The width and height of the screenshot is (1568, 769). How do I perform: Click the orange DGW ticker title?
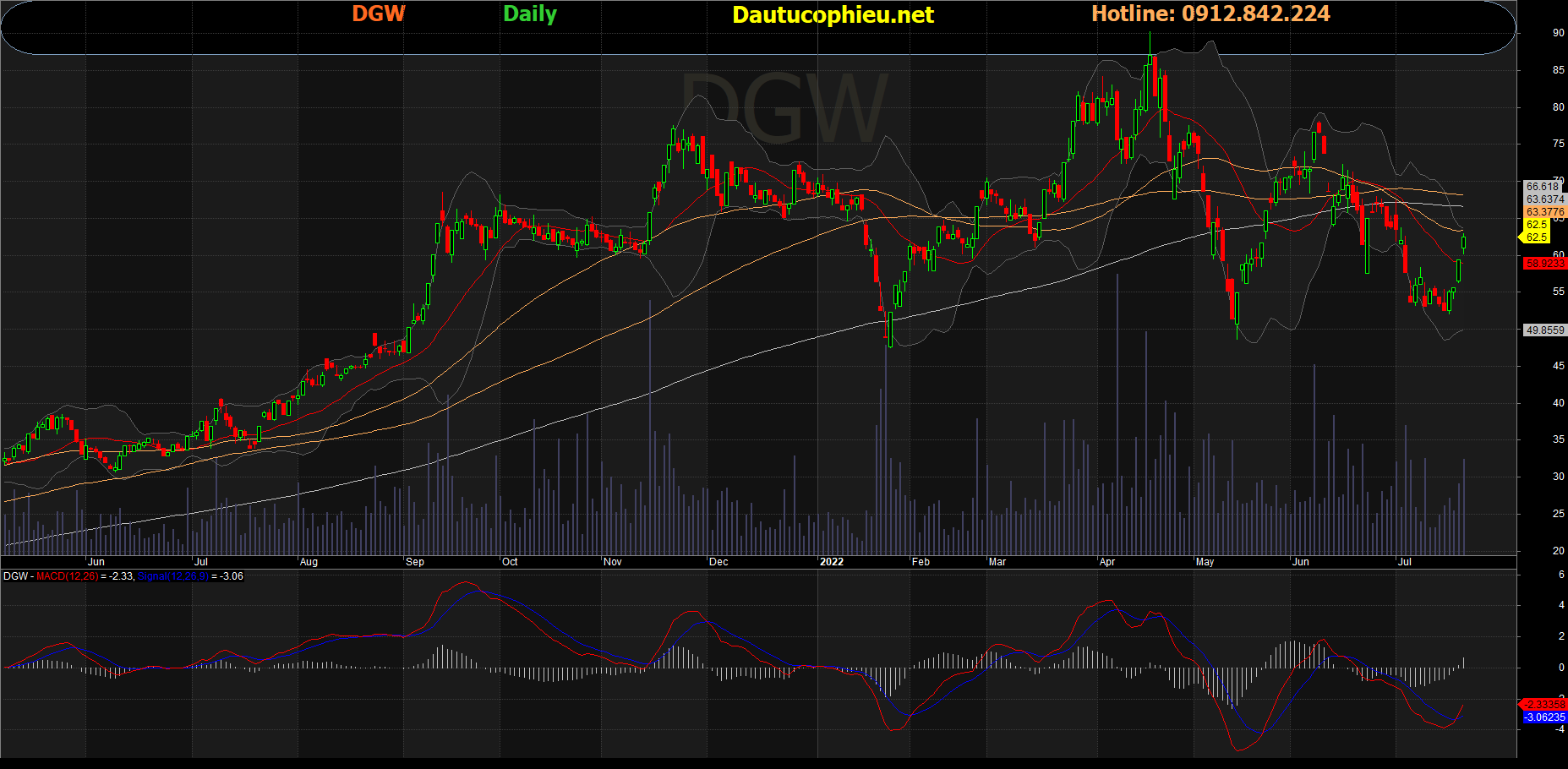(379, 14)
